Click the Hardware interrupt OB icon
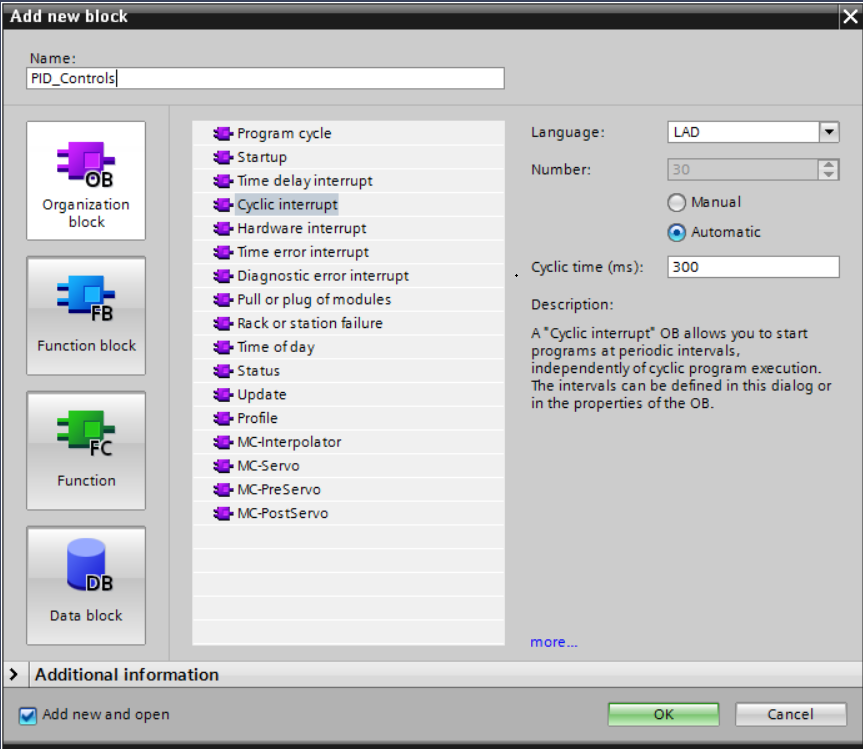The height and width of the screenshot is (749, 863). pos(223,228)
